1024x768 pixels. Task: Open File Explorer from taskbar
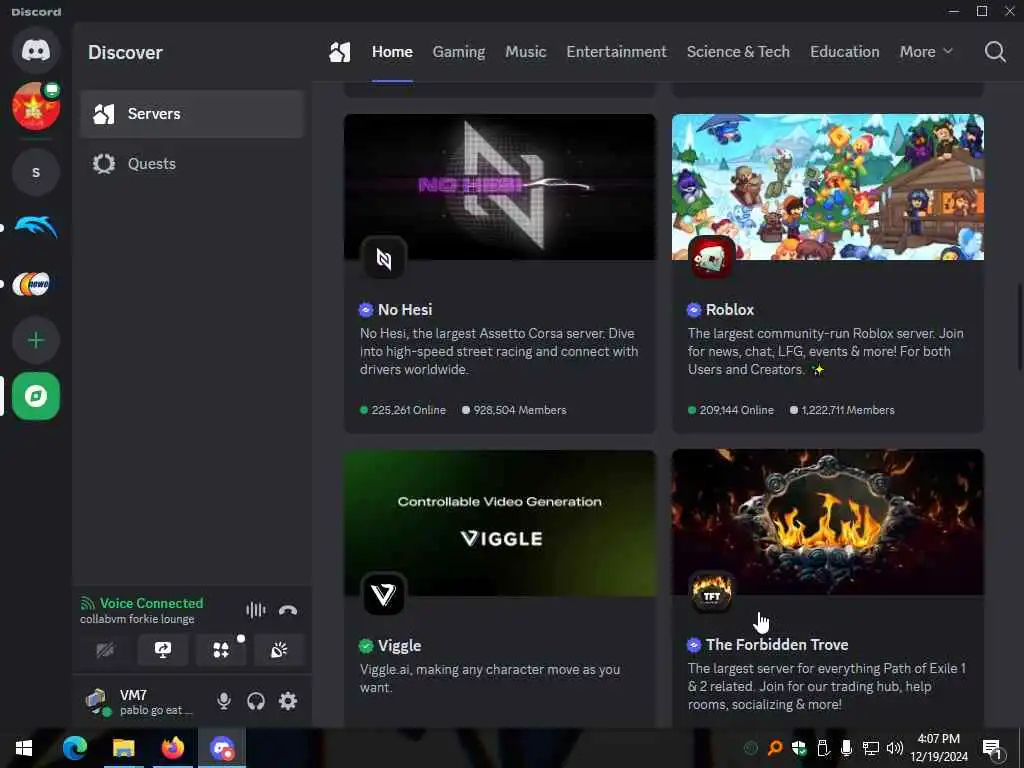(123, 748)
